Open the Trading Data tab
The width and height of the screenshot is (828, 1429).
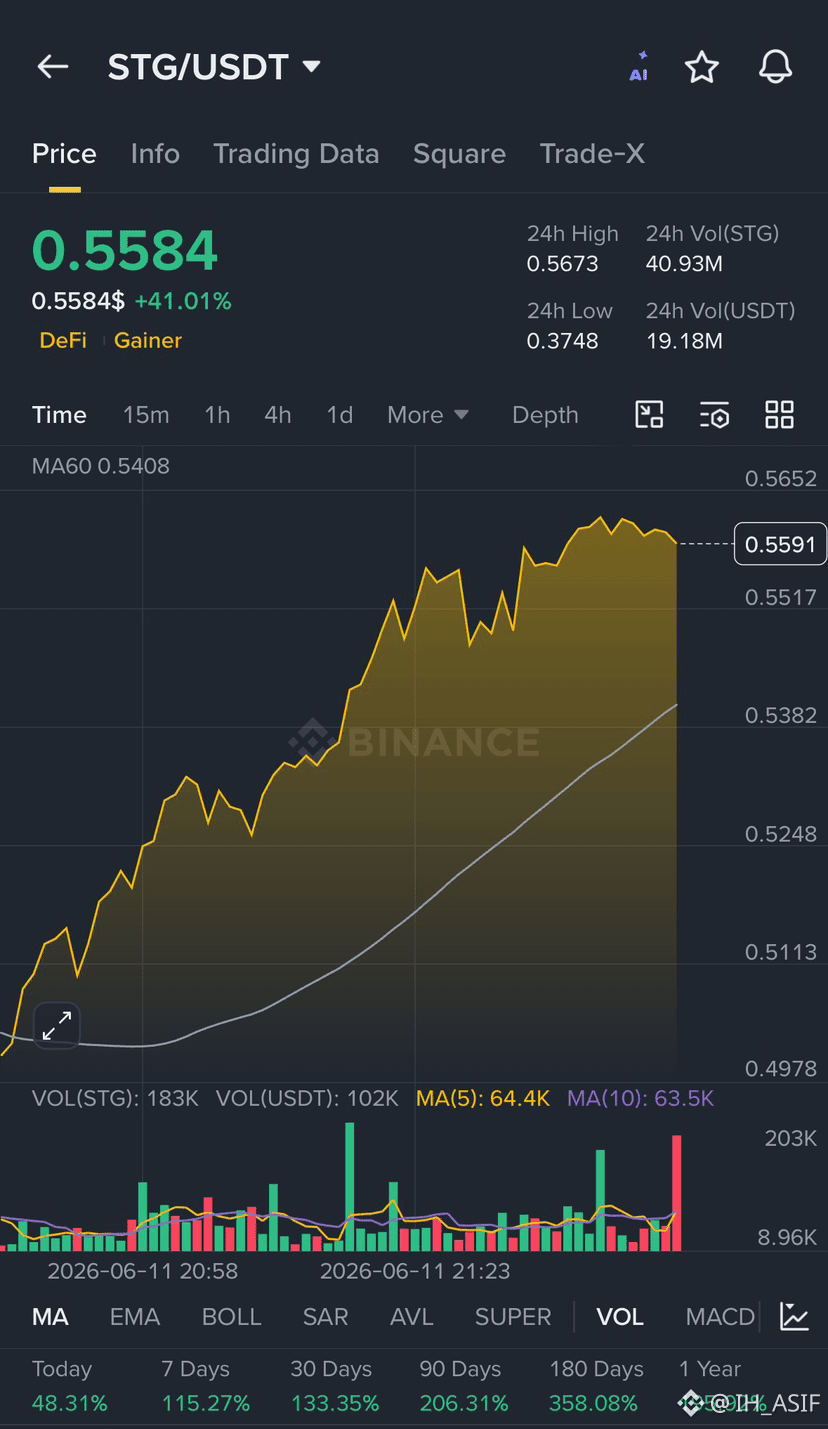tap(296, 154)
